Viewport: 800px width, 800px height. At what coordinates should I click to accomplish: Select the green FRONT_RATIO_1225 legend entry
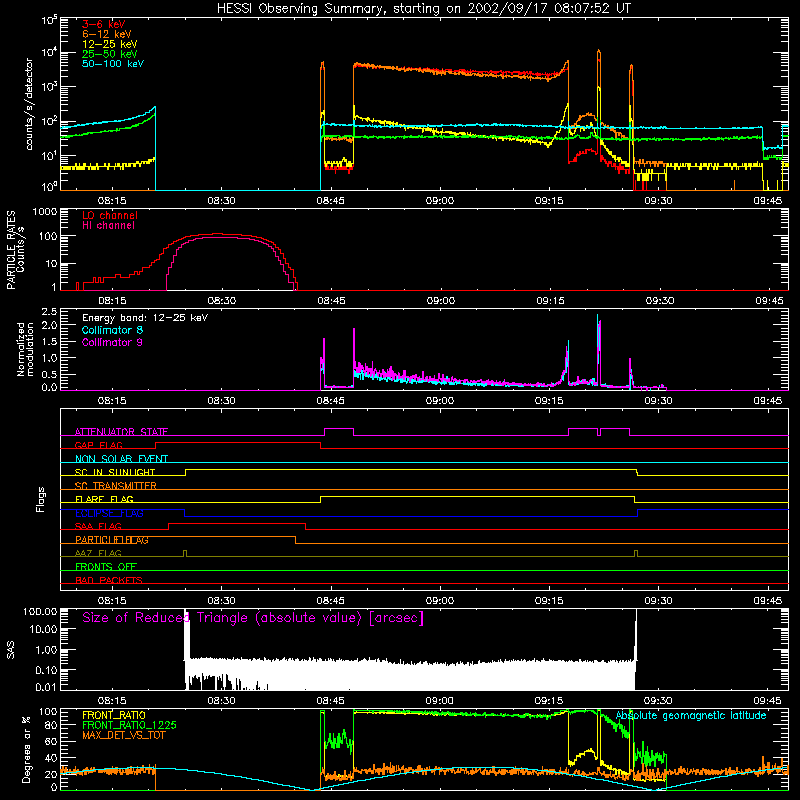pyautogui.click(x=130, y=725)
